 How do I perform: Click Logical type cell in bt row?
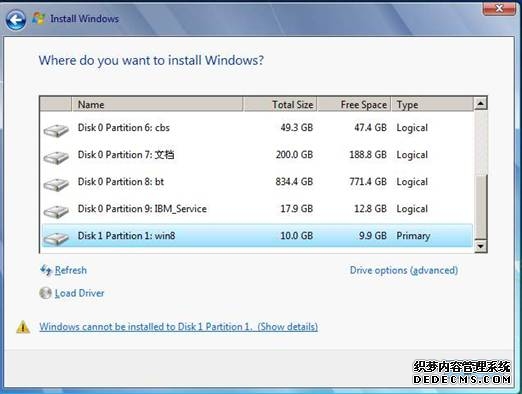pos(412,182)
